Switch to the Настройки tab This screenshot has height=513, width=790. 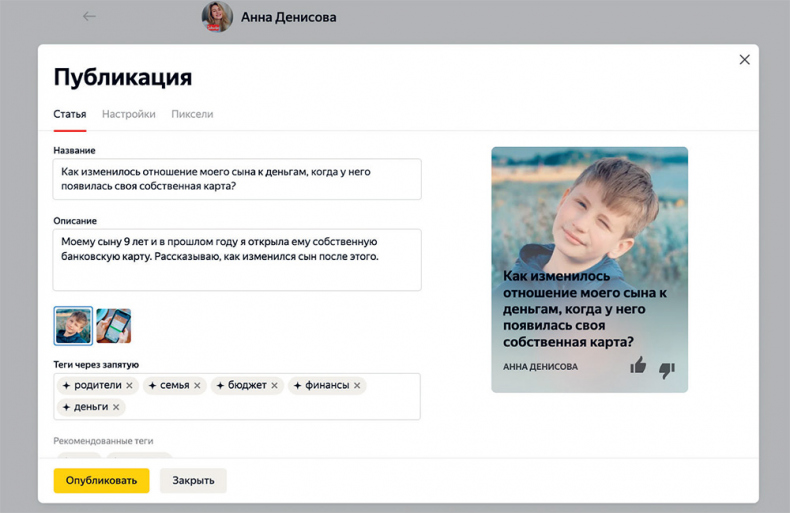[128, 114]
